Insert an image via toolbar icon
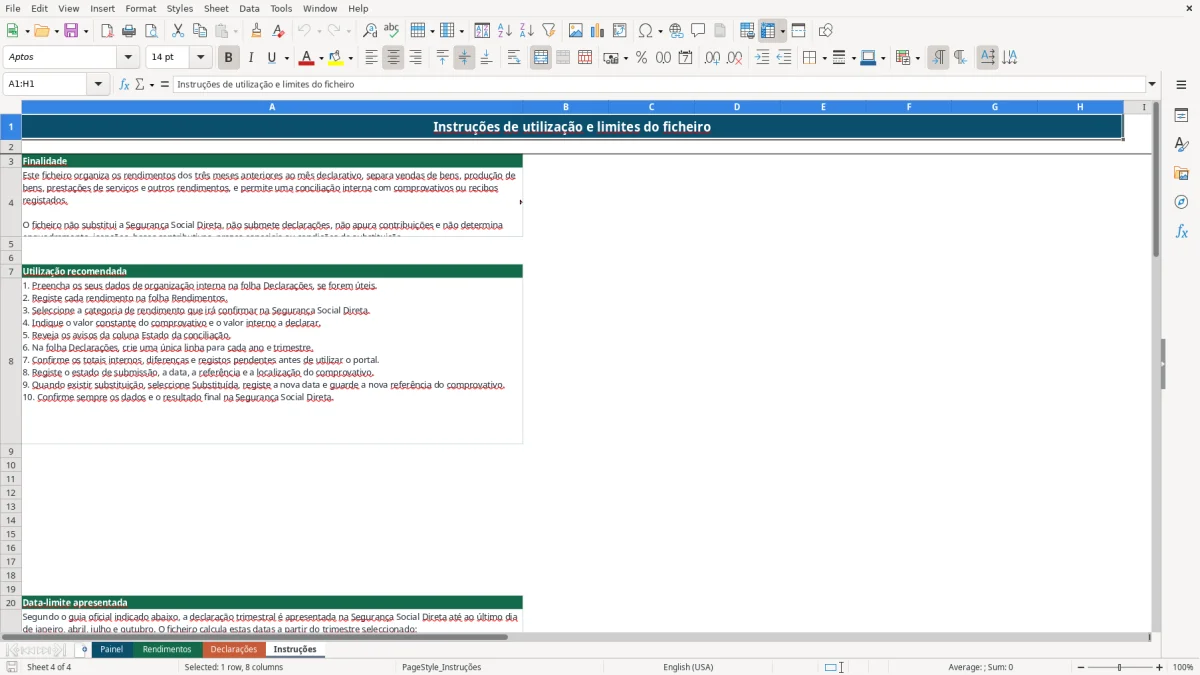 576,31
